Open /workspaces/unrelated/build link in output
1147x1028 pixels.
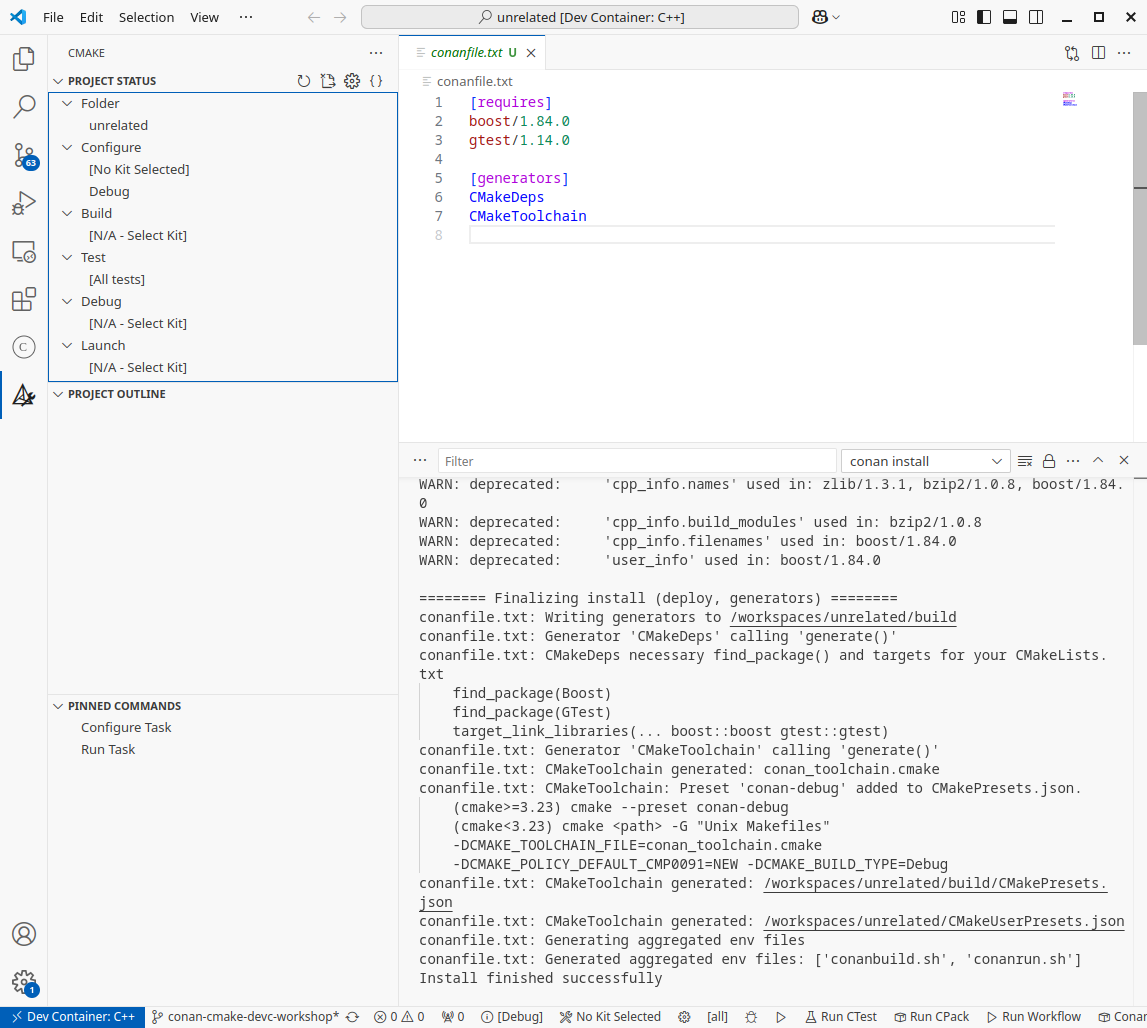pos(843,617)
